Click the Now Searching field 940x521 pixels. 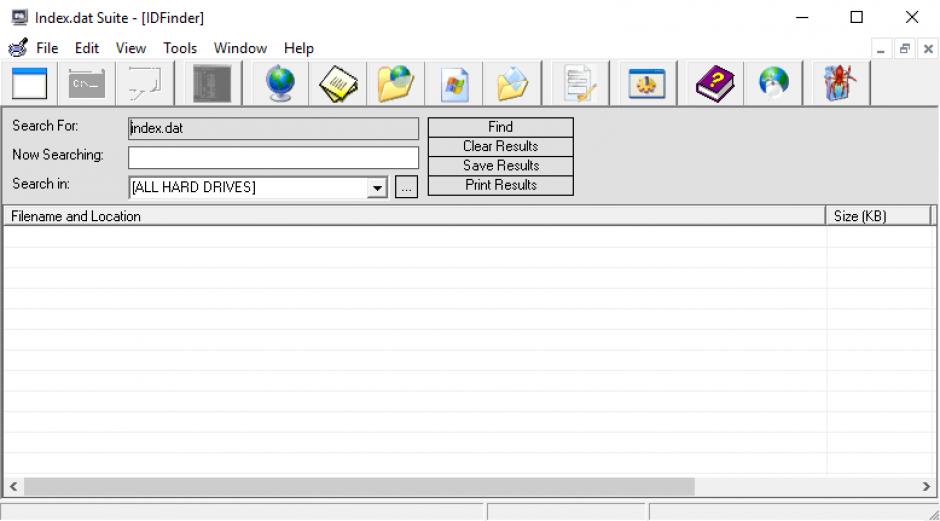pos(273,158)
